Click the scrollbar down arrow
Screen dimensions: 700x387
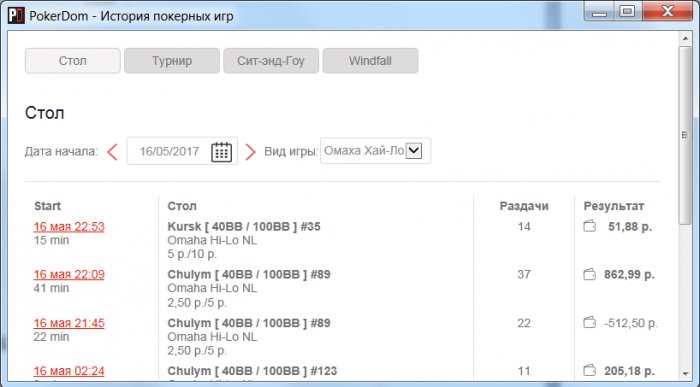685,374
